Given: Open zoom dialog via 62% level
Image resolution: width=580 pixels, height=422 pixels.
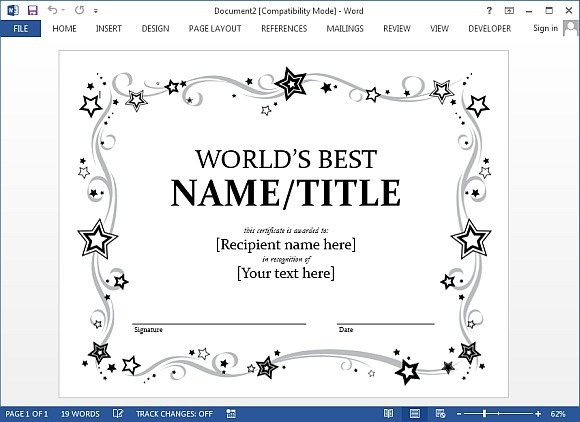Looking at the screenshot, I should click(x=558, y=414).
